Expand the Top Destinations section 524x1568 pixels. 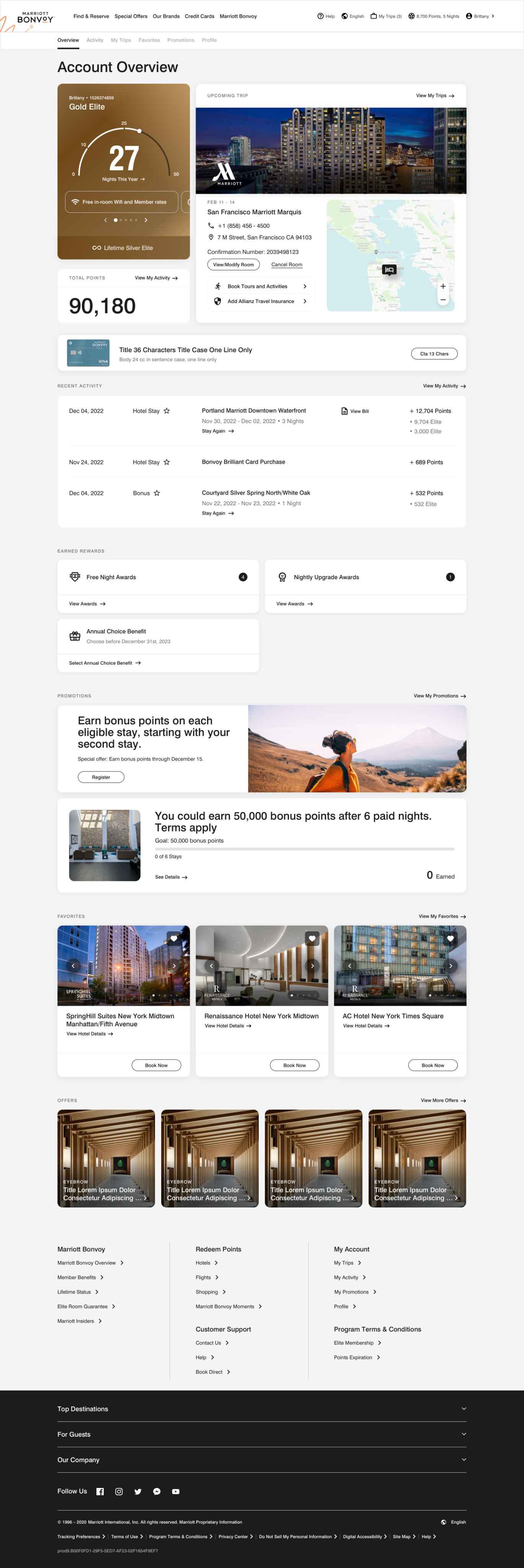[x=464, y=1408]
